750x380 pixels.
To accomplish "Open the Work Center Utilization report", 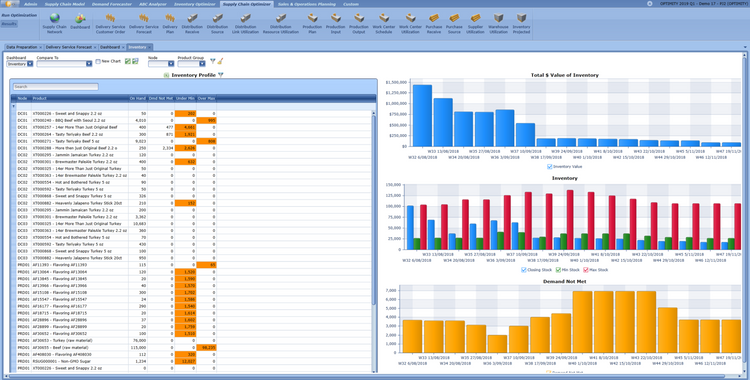I will click(410, 23).
